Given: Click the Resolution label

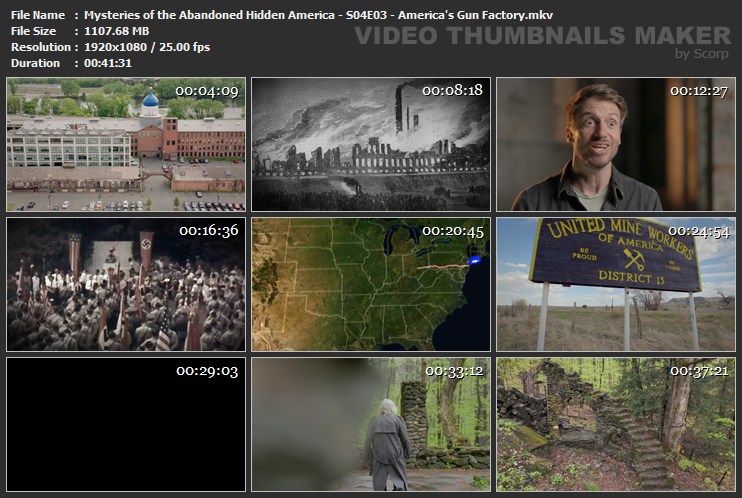Looking at the screenshot, I should click(x=41, y=47).
